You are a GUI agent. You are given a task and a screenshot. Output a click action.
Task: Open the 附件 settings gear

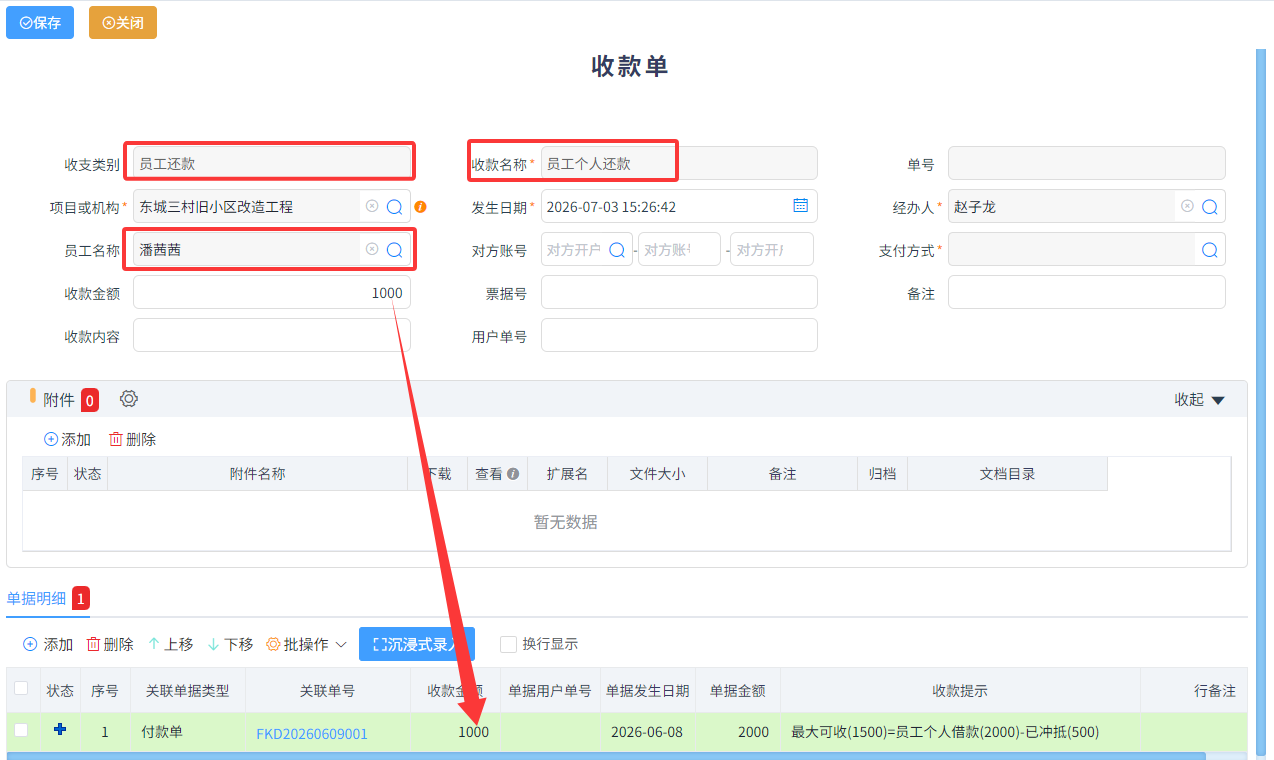129,399
